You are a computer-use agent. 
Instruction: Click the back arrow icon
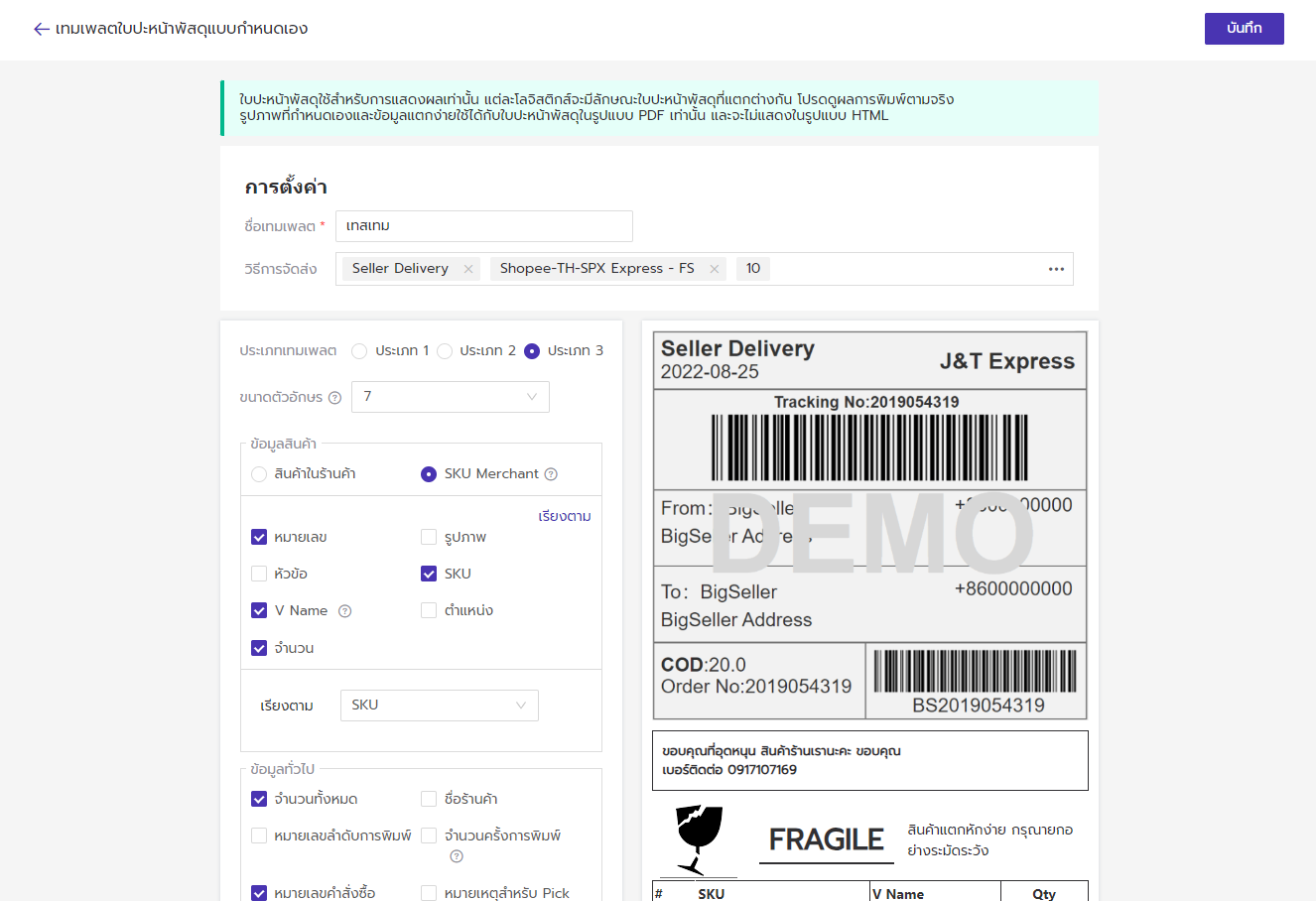point(41,29)
